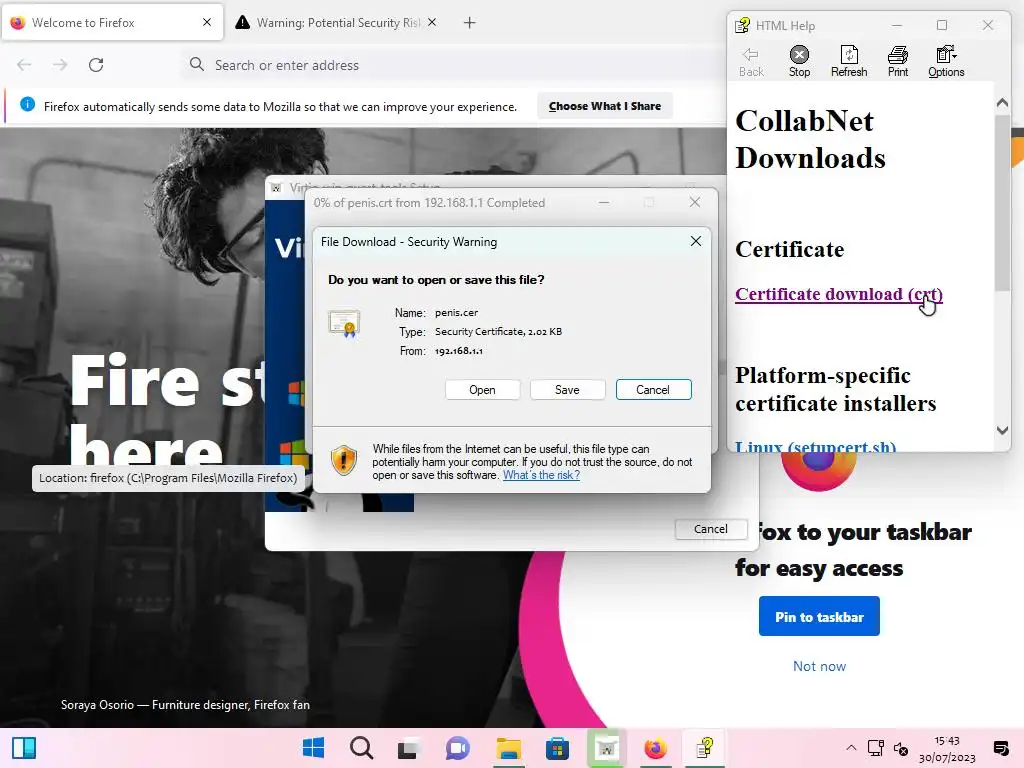Open Microsoft Store from the taskbar
Image resolution: width=1024 pixels, height=768 pixels.
[x=557, y=748]
